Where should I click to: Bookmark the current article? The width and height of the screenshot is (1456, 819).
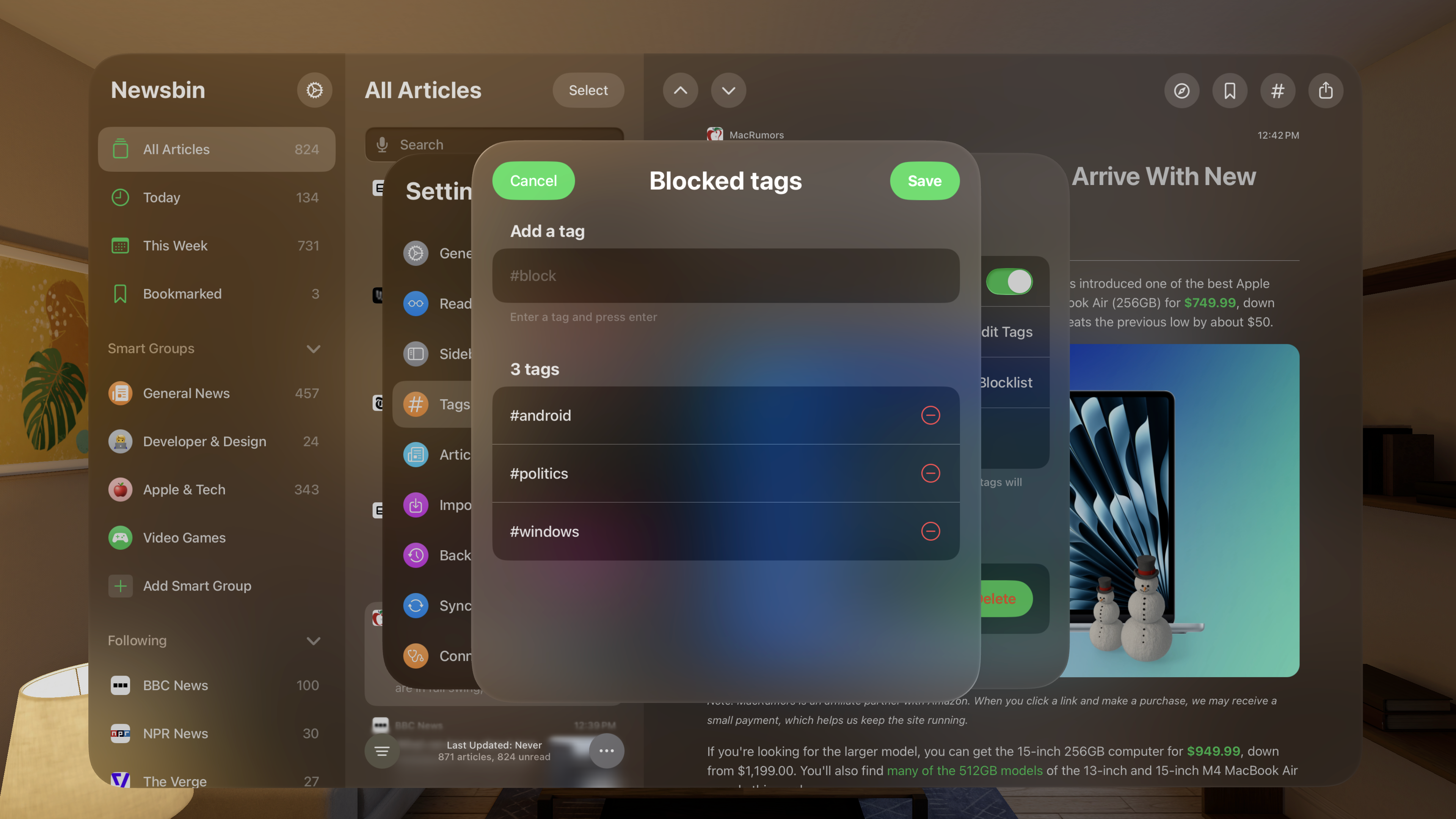[x=1230, y=91]
